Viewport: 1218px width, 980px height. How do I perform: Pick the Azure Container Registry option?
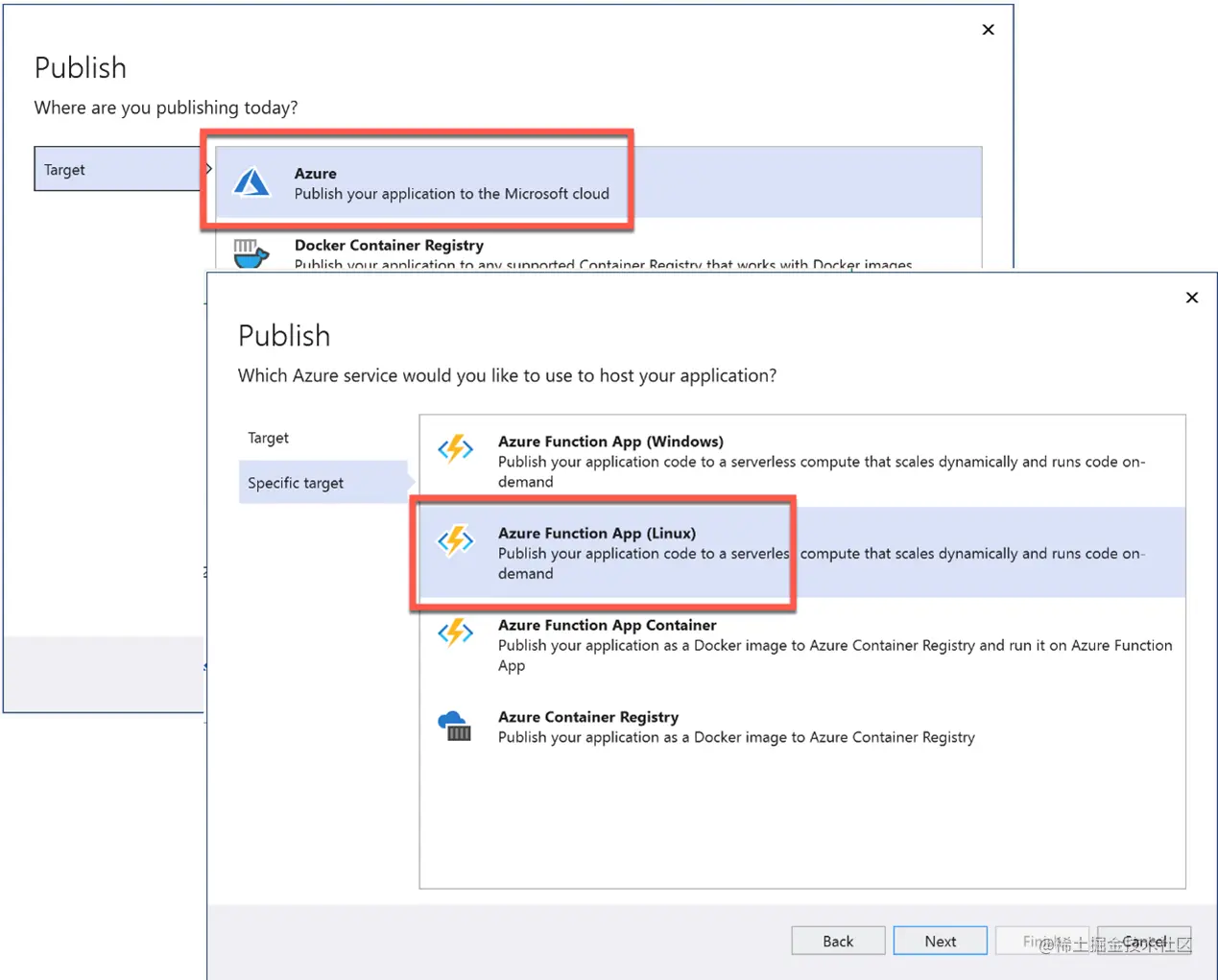click(x=802, y=727)
